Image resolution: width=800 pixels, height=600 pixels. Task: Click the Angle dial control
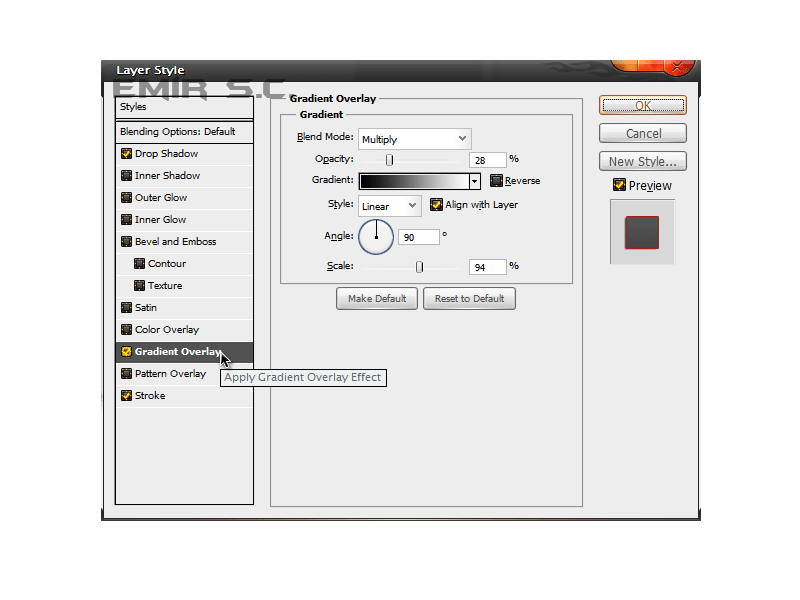(376, 237)
